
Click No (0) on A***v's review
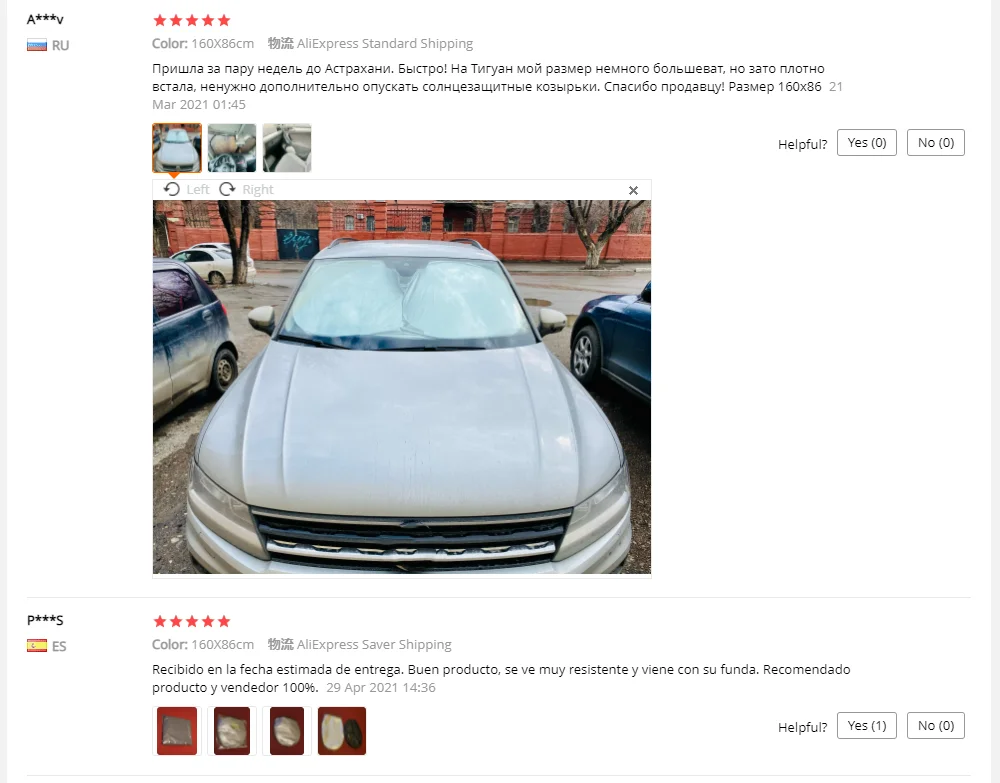(x=936, y=143)
